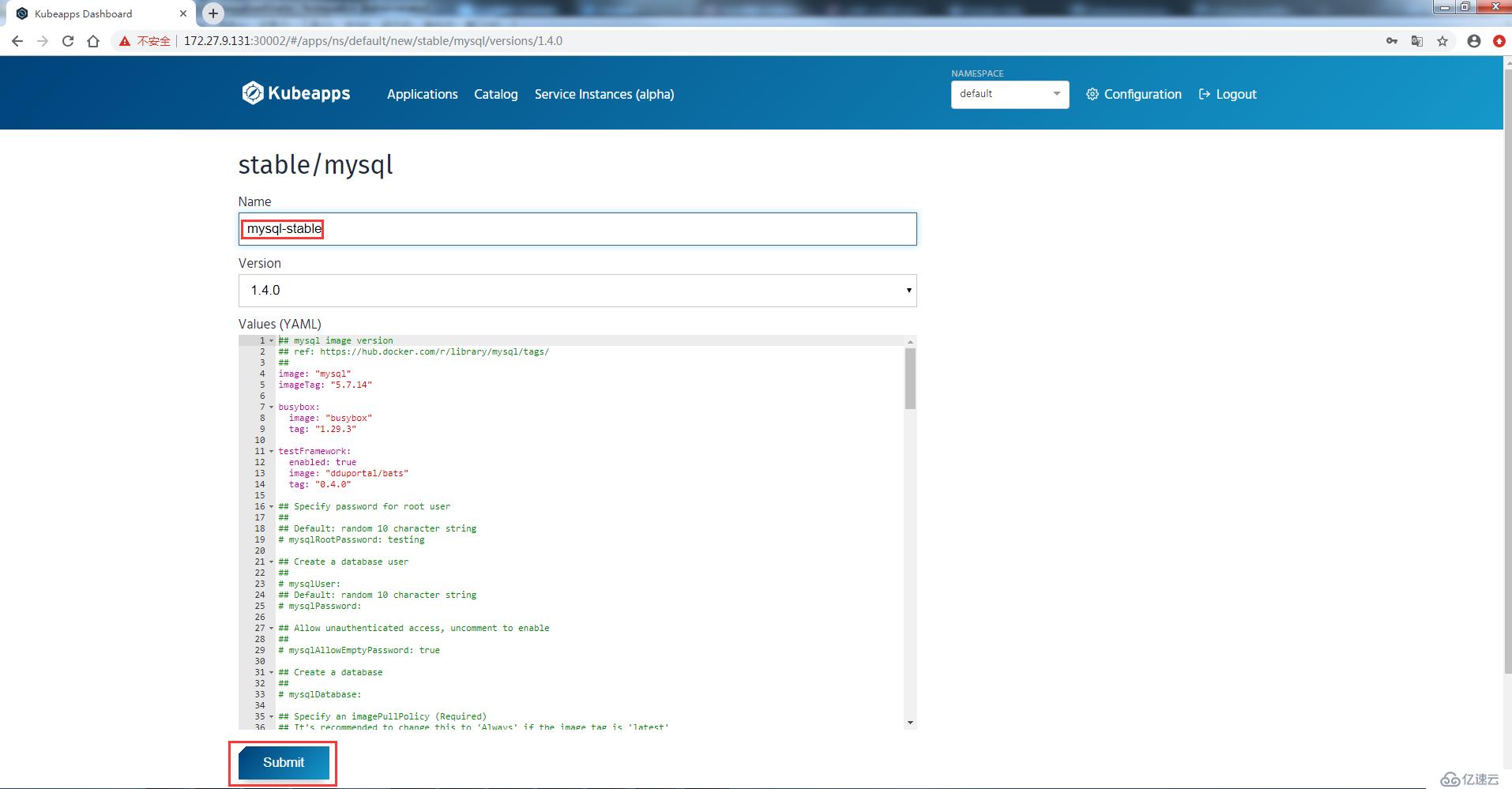Bookmark this page with star icon
This screenshot has height=789, width=1512.
coord(1442,41)
